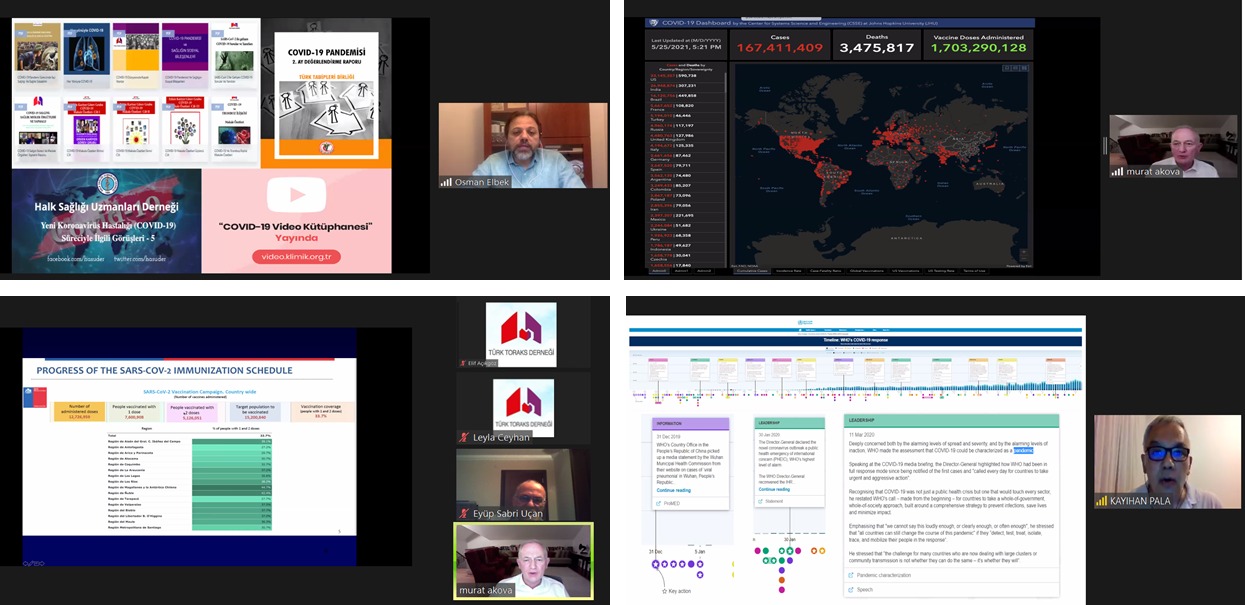Open the video.klimik.org.tr link button
This screenshot has width=1245, height=605.
click(x=295, y=257)
